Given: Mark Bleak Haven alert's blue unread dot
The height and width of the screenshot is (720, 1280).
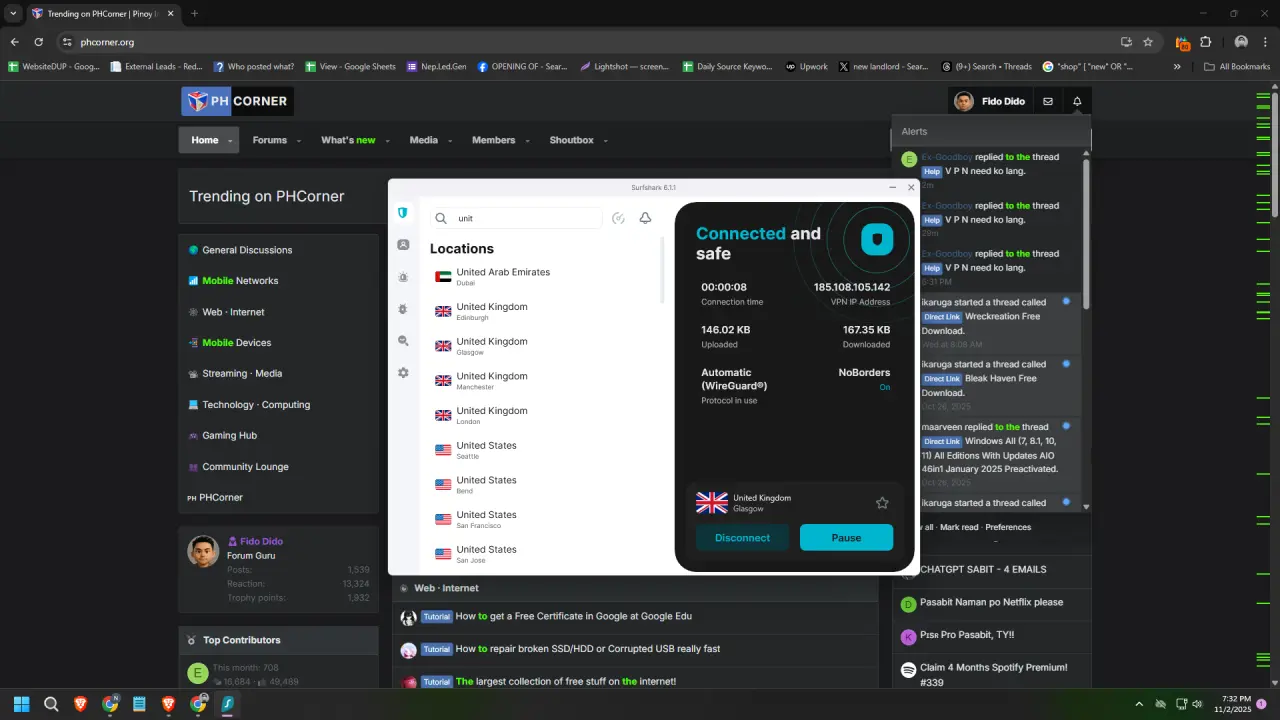Looking at the screenshot, I should 1066,363.
